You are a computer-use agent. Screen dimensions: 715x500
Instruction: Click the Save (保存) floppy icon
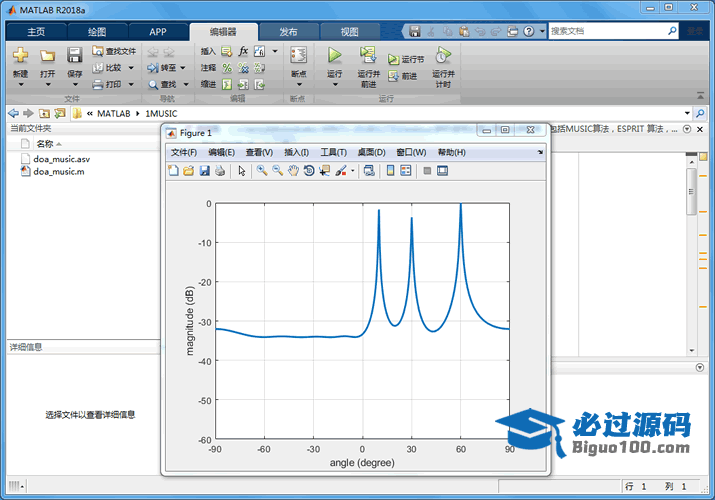[x=74, y=55]
